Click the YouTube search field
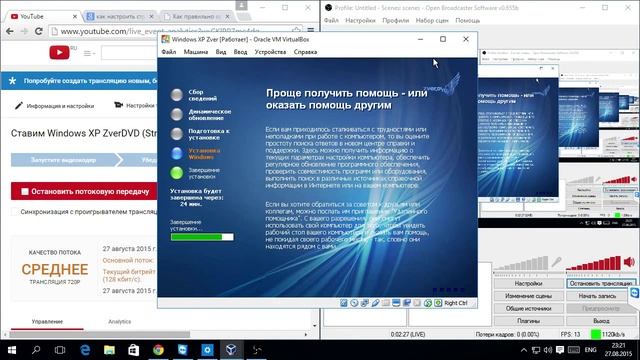Viewport: 640px width, 360px height. tap(129, 53)
